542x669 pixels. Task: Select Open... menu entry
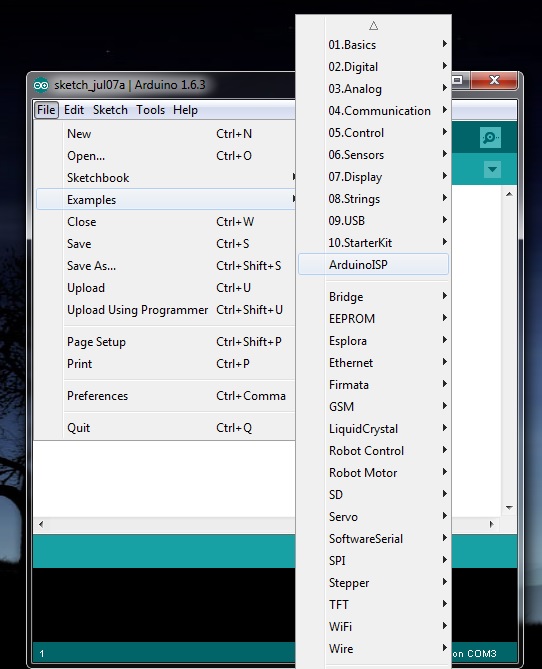pos(166,156)
